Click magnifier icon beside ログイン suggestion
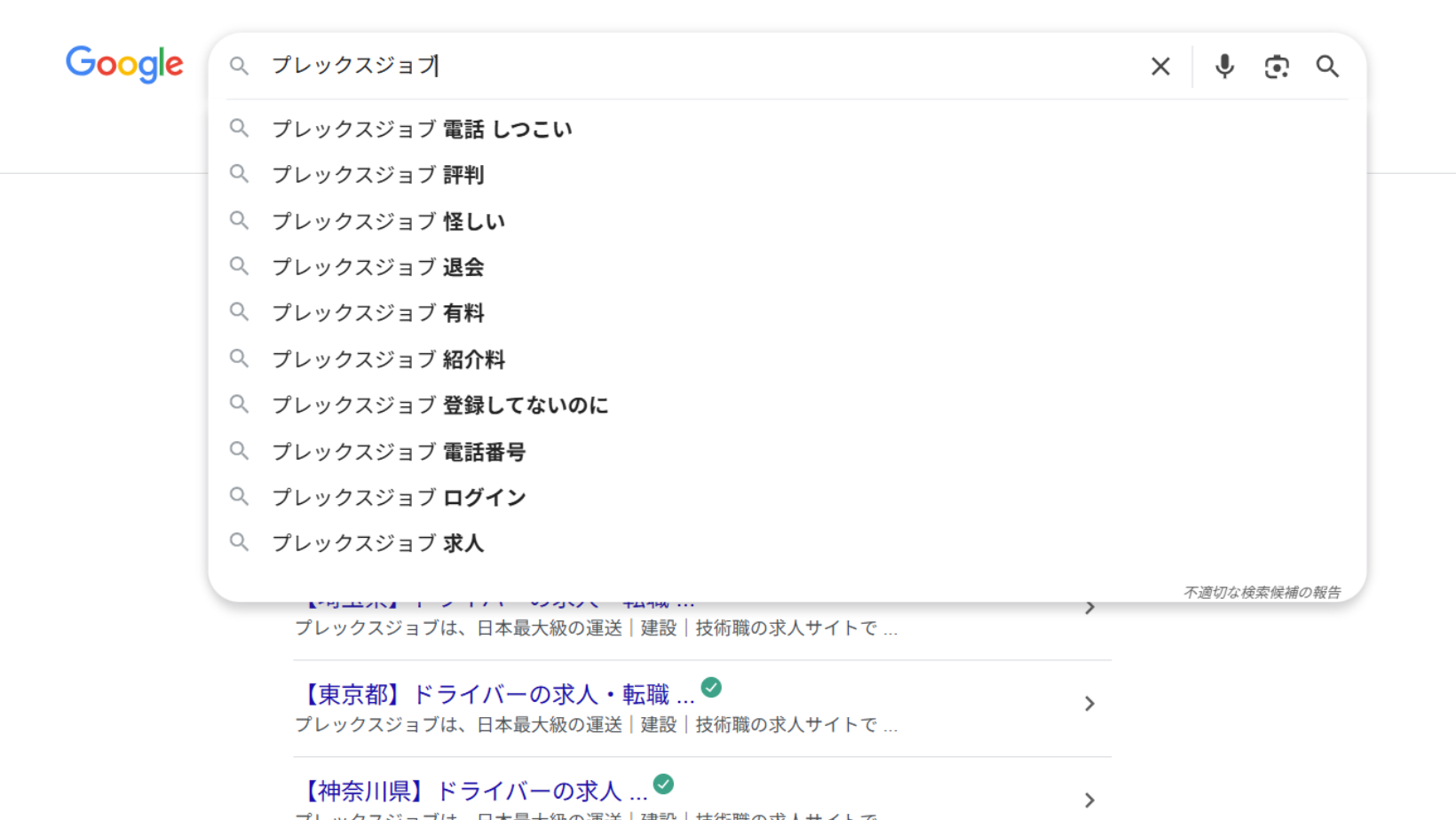 point(239,496)
